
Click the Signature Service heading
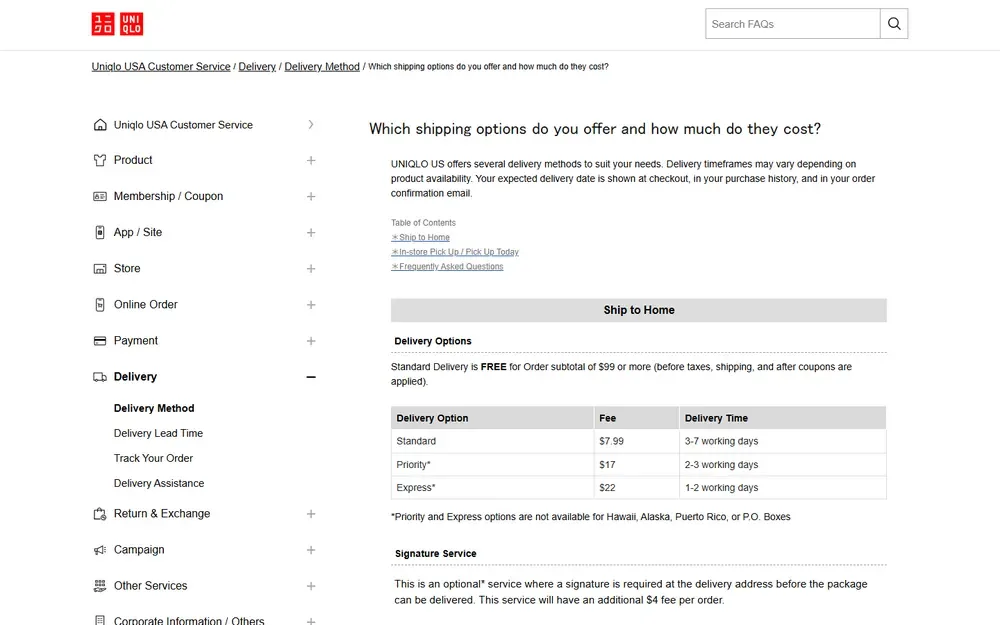[x=436, y=554]
